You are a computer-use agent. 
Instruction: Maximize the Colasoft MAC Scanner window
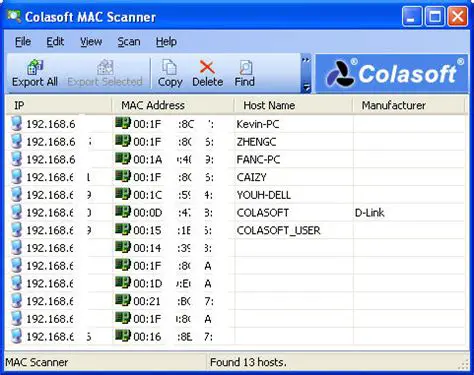tap(435, 16)
